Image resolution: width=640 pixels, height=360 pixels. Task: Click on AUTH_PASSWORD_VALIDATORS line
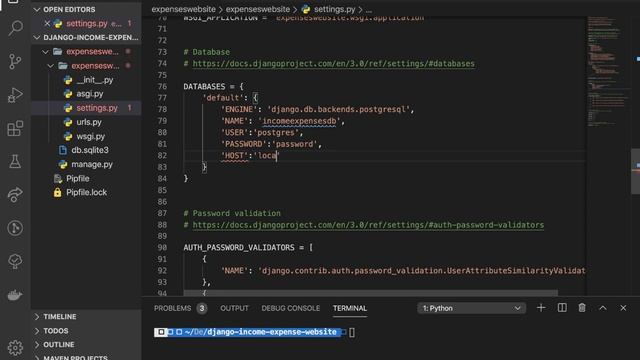(x=248, y=247)
